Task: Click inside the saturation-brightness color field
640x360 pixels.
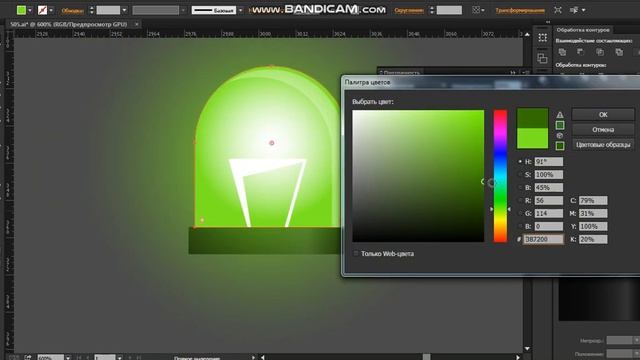Action: pos(418,176)
